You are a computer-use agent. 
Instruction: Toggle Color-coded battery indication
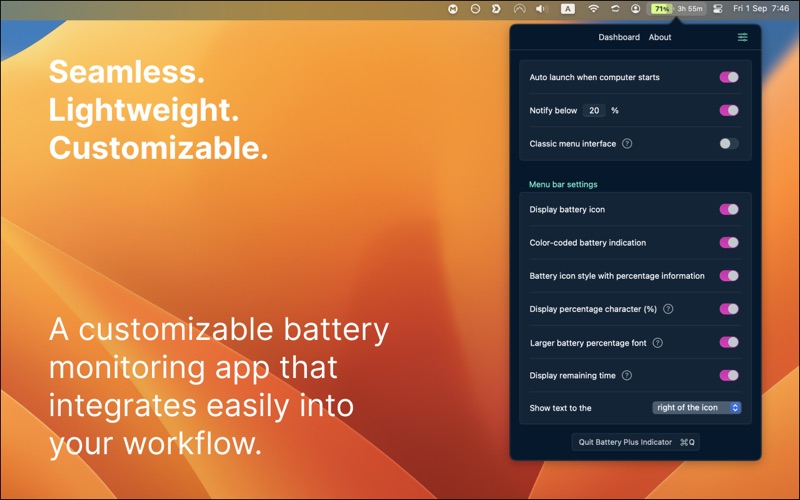click(x=729, y=243)
